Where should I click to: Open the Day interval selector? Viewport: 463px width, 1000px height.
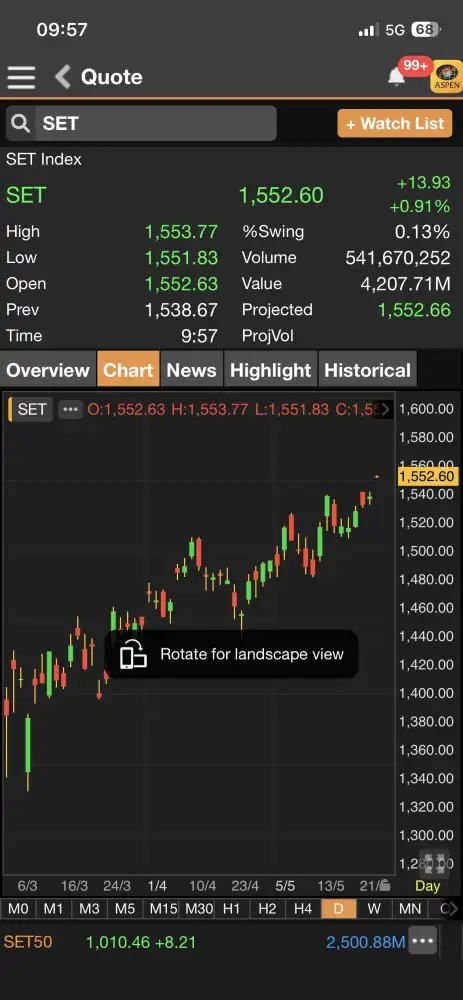point(427,885)
